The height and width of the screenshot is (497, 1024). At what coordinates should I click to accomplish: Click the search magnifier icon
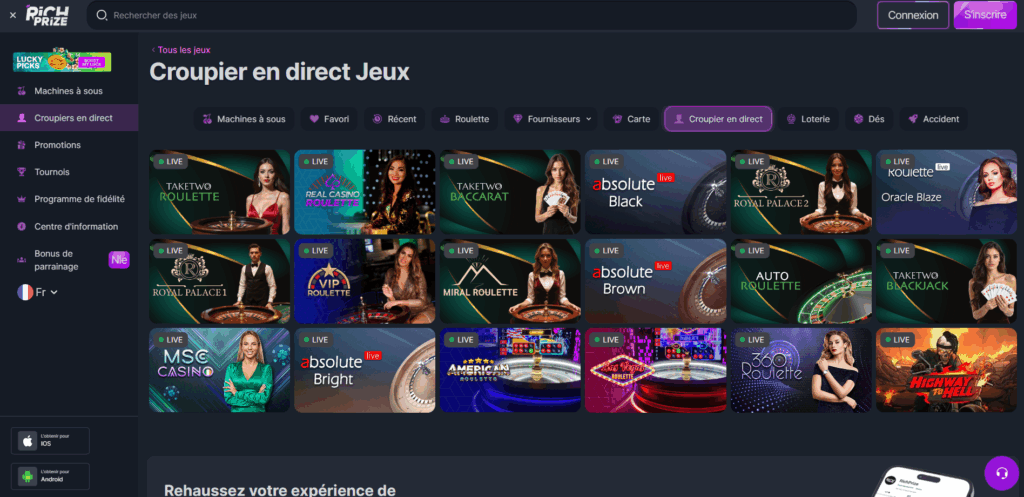pyautogui.click(x=102, y=15)
